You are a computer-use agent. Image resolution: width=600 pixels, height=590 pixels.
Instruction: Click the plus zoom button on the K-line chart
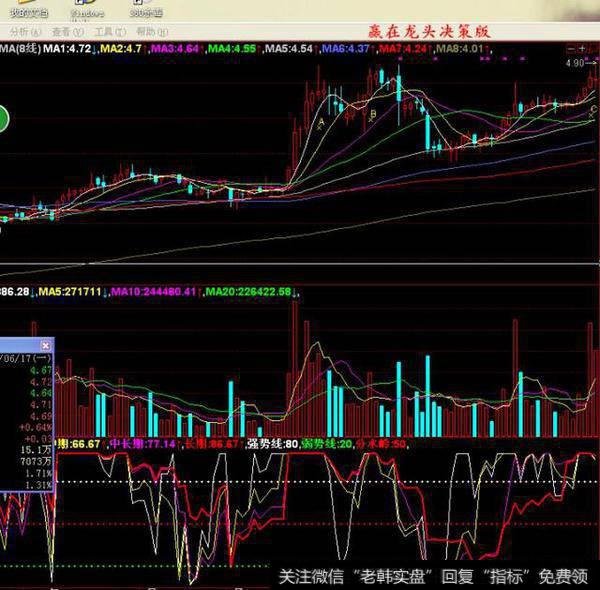(582, 49)
